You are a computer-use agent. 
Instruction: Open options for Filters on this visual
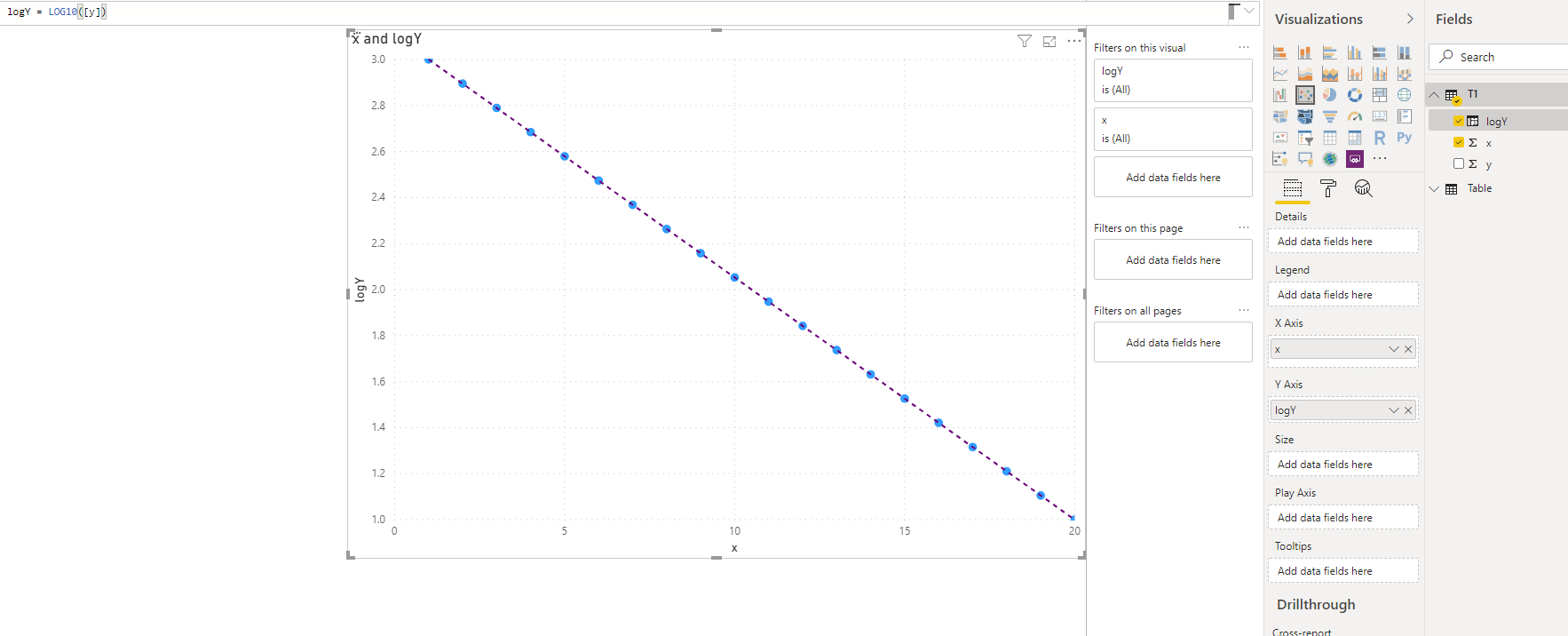point(1244,48)
